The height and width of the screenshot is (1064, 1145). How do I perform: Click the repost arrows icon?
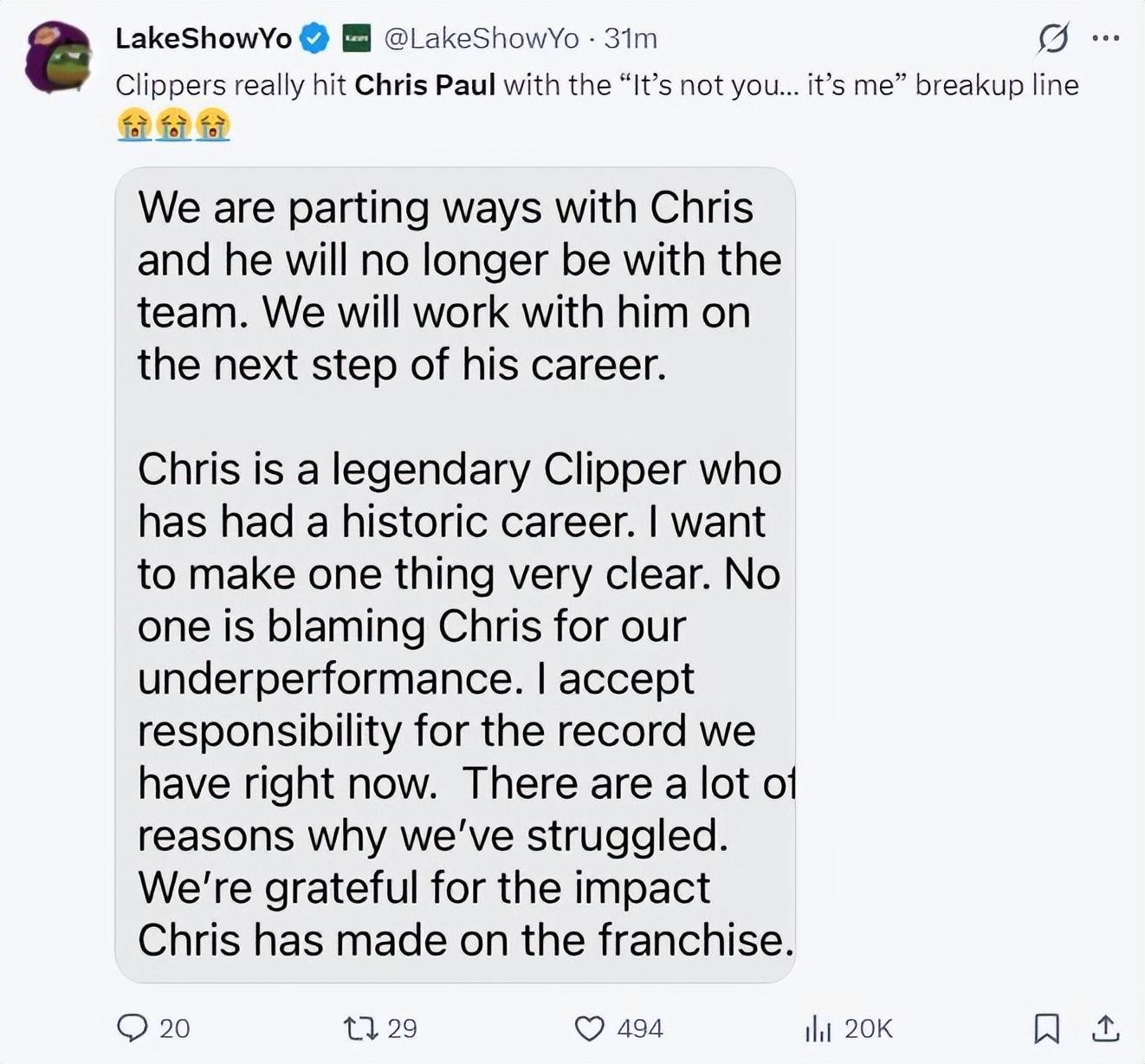pos(360,1028)
